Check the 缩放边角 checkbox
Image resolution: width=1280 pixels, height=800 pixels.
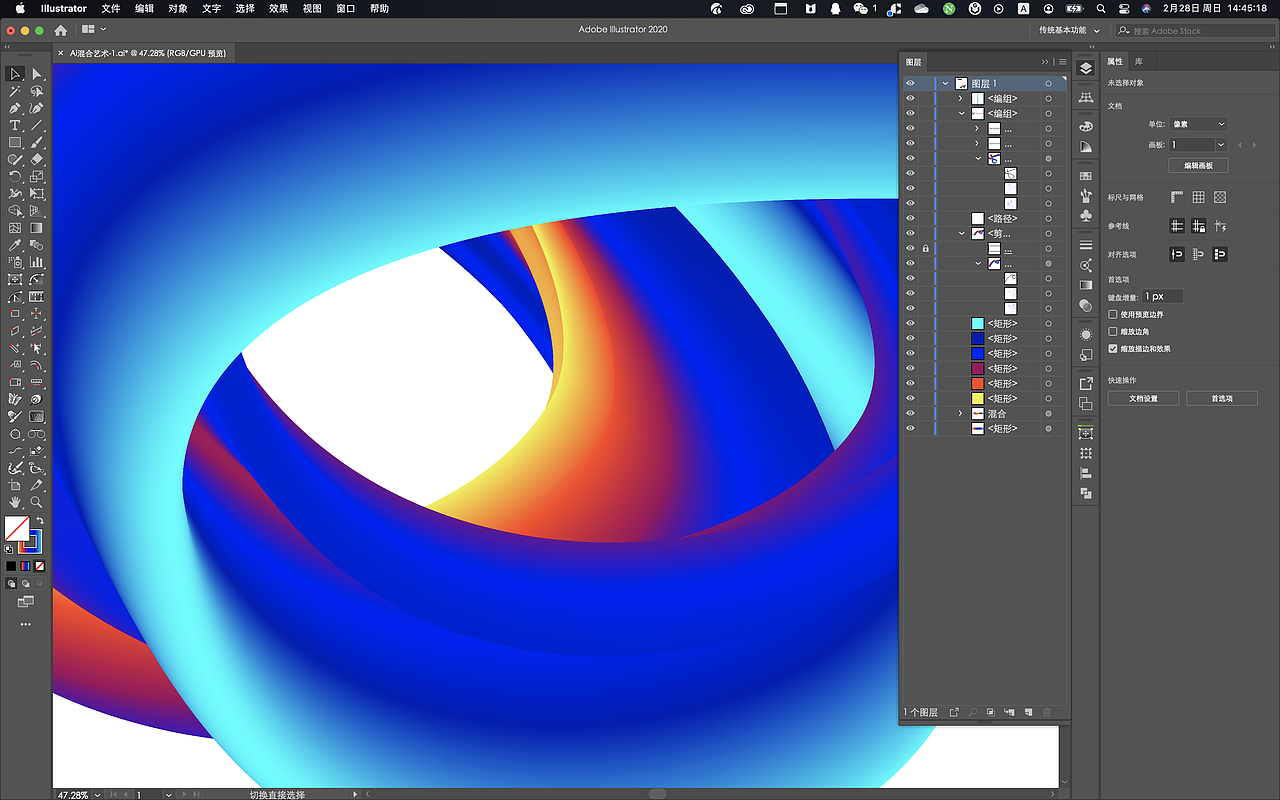[1113, 331]
